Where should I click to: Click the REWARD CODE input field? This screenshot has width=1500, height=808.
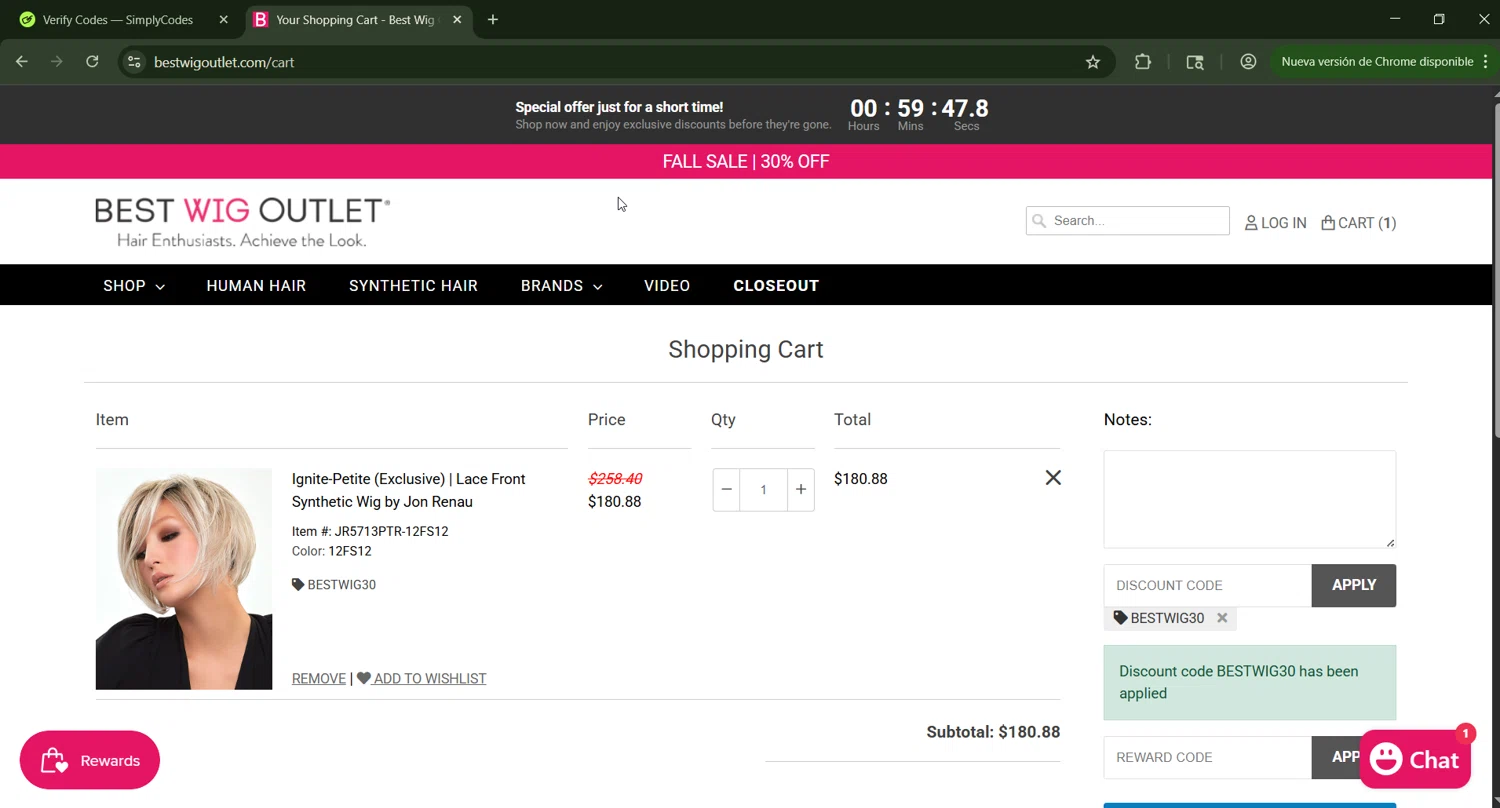(1208, 757)
